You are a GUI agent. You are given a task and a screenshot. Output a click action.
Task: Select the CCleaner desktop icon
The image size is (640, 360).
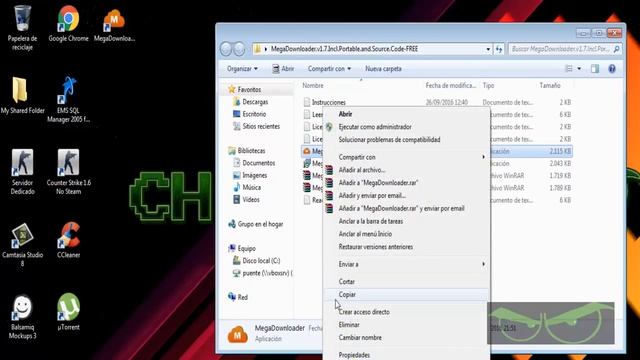point(69,241)
